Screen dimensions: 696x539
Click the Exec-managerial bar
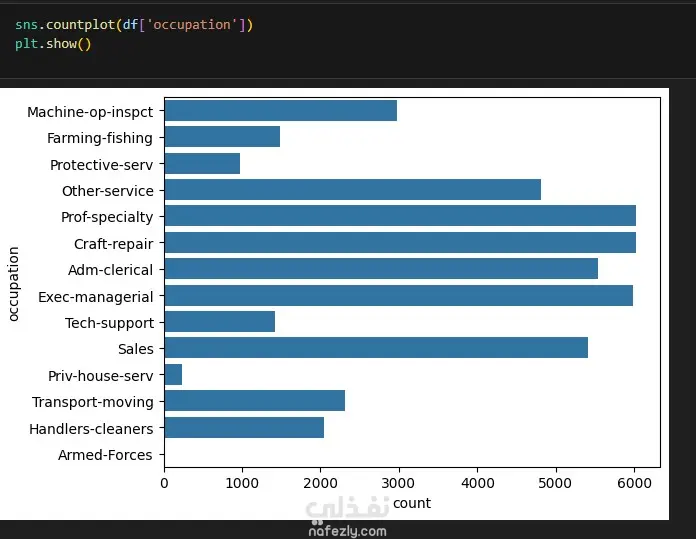coord(398,296)
